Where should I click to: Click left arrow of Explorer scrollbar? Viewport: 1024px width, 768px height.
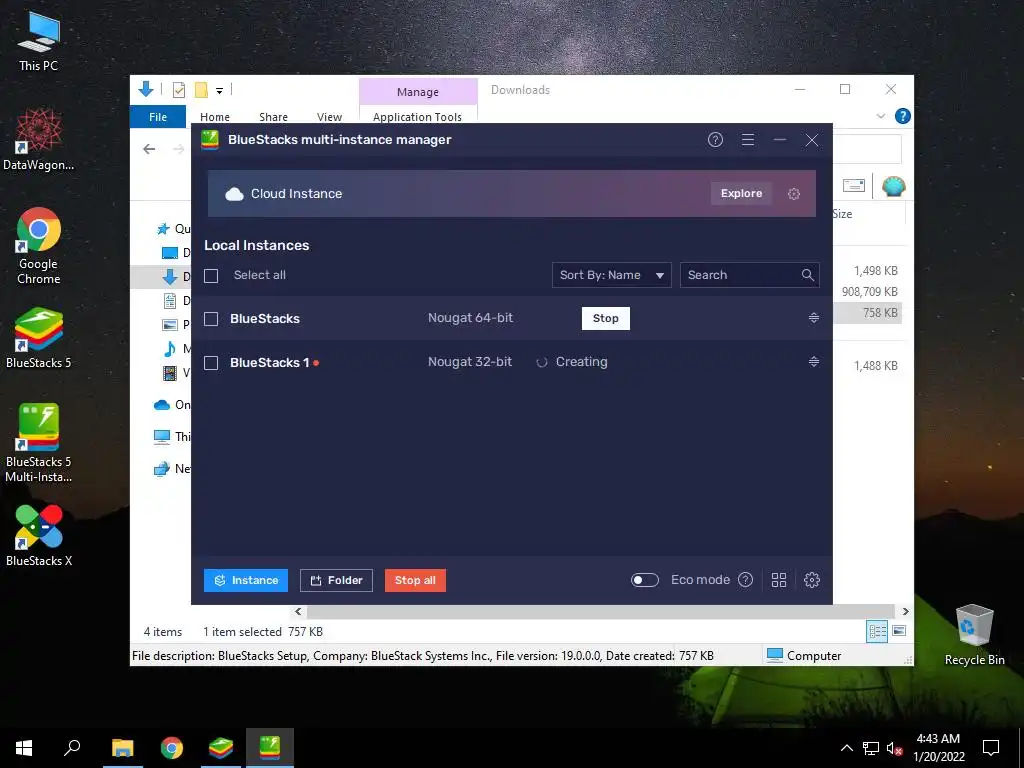coord(298,611)
